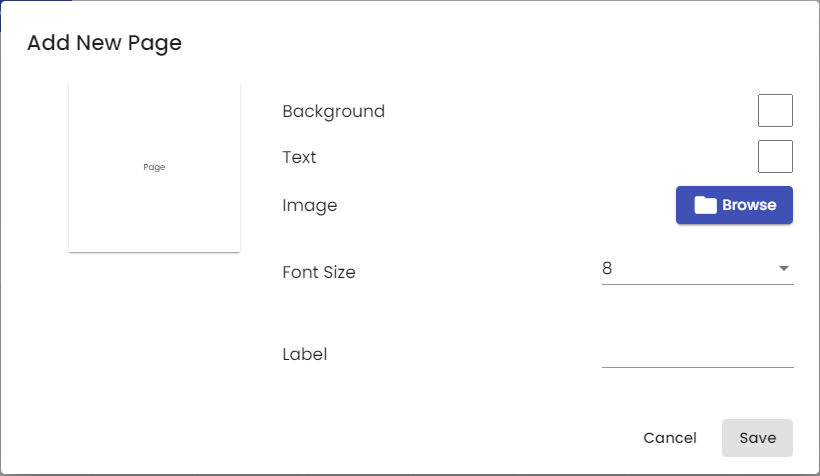The image size is (820, 476).
Task: Click the folder icon inside Browse button
Action: point(705,205)
